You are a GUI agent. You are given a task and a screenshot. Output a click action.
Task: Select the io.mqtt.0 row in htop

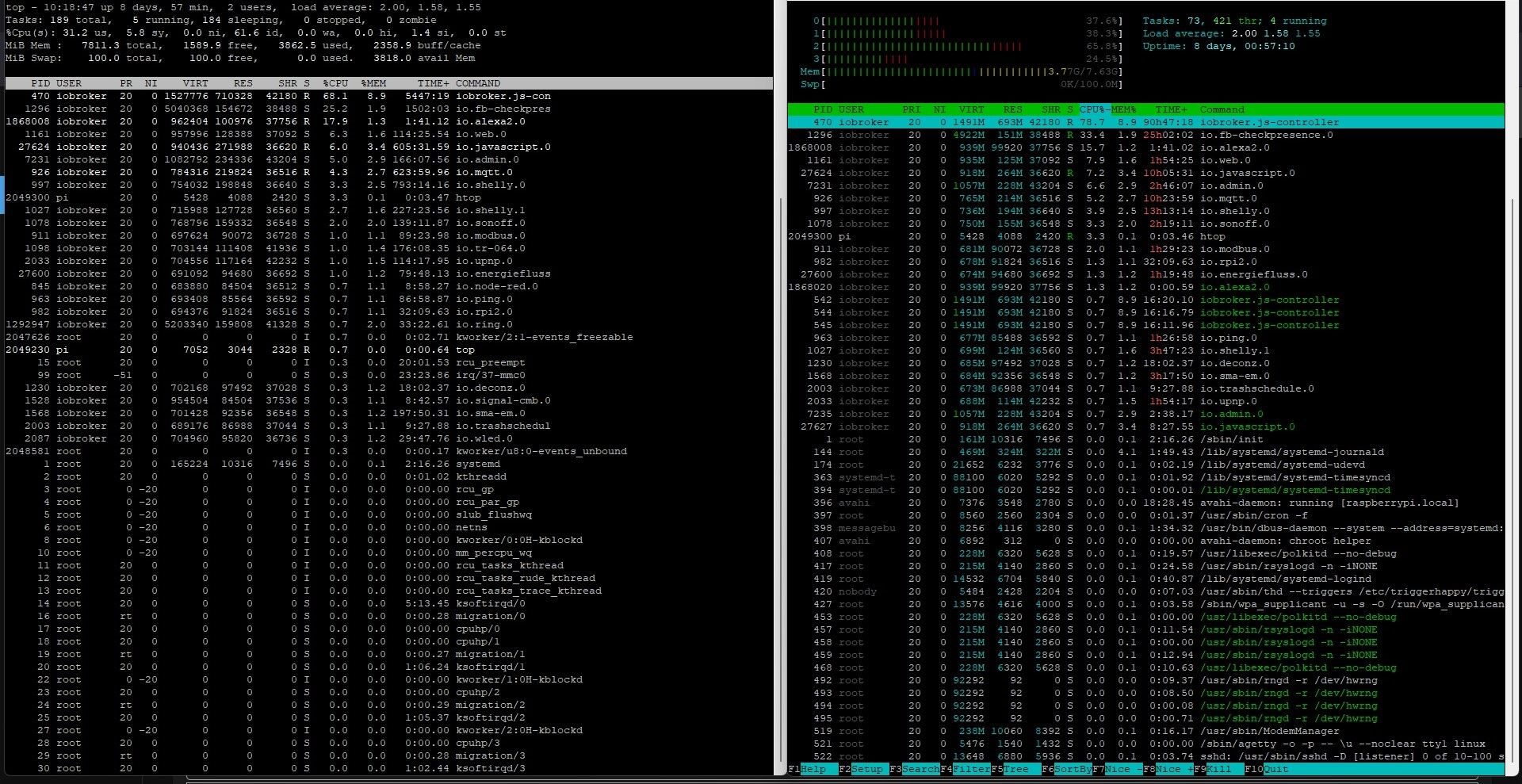click(1145, 198)
